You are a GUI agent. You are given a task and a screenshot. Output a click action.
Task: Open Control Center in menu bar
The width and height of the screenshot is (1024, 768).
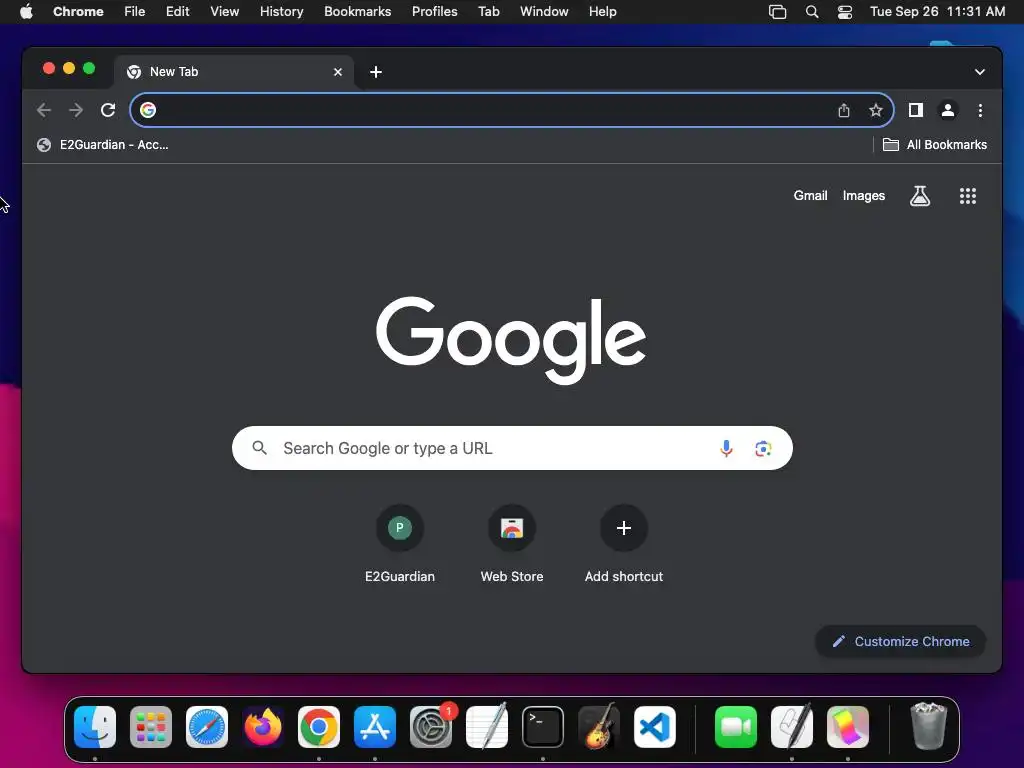845,12
